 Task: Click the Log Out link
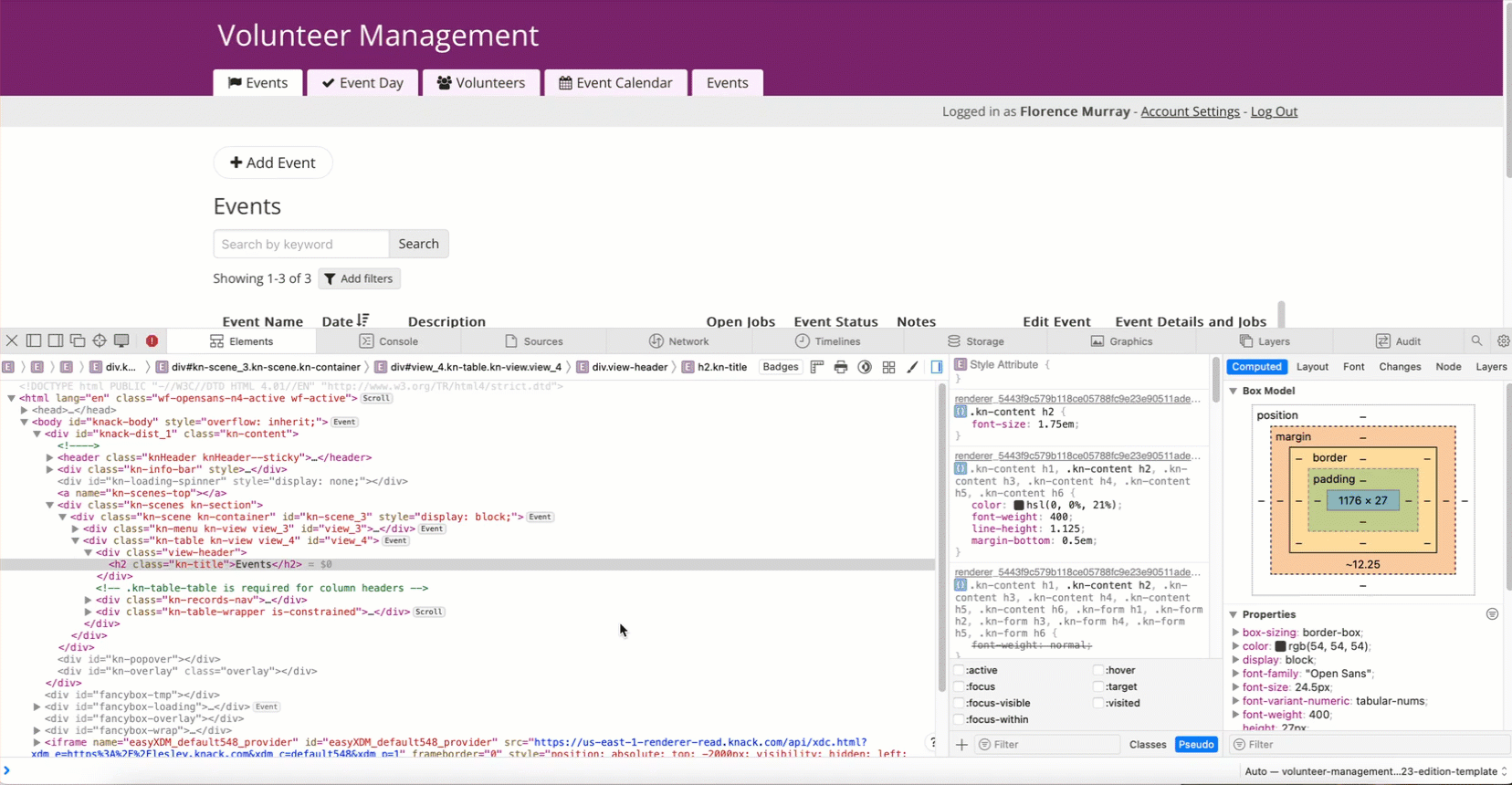coord(1274,111)
